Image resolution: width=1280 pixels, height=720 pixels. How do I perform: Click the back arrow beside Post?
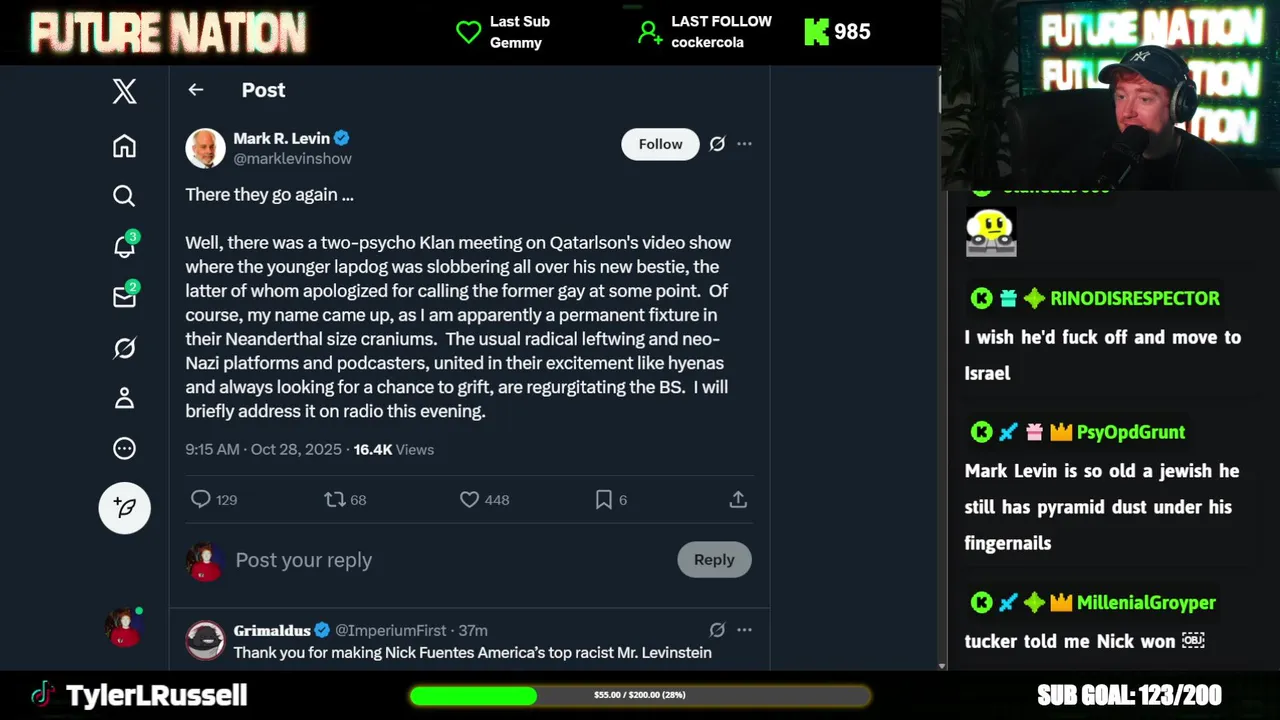coord(196,90)
